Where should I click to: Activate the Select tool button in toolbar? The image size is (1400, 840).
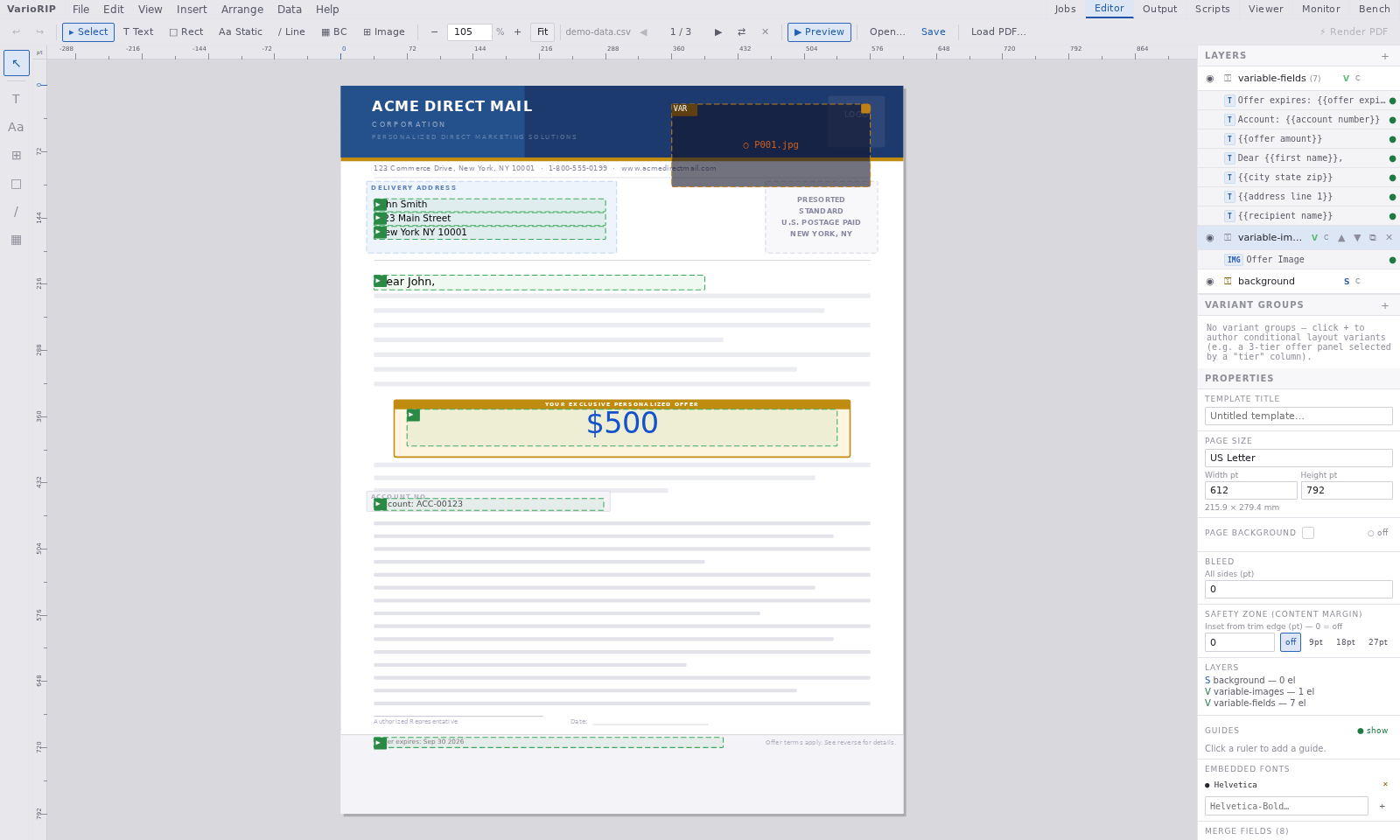click(x=88, y=32)
